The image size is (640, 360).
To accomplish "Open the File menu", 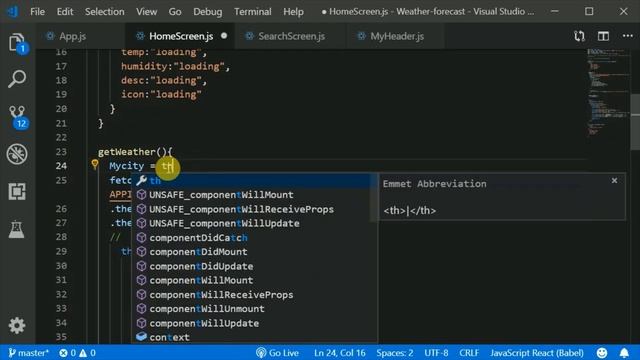I will (37, 11).
